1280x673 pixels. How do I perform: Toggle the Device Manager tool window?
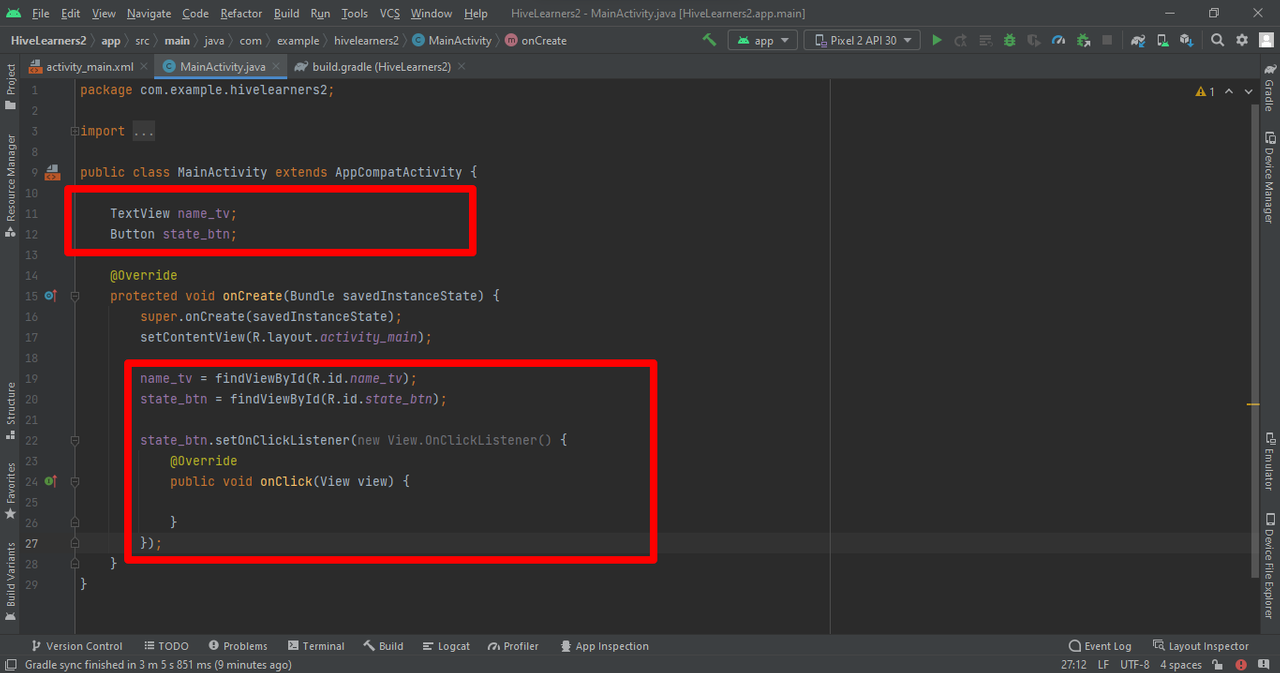1269,177
